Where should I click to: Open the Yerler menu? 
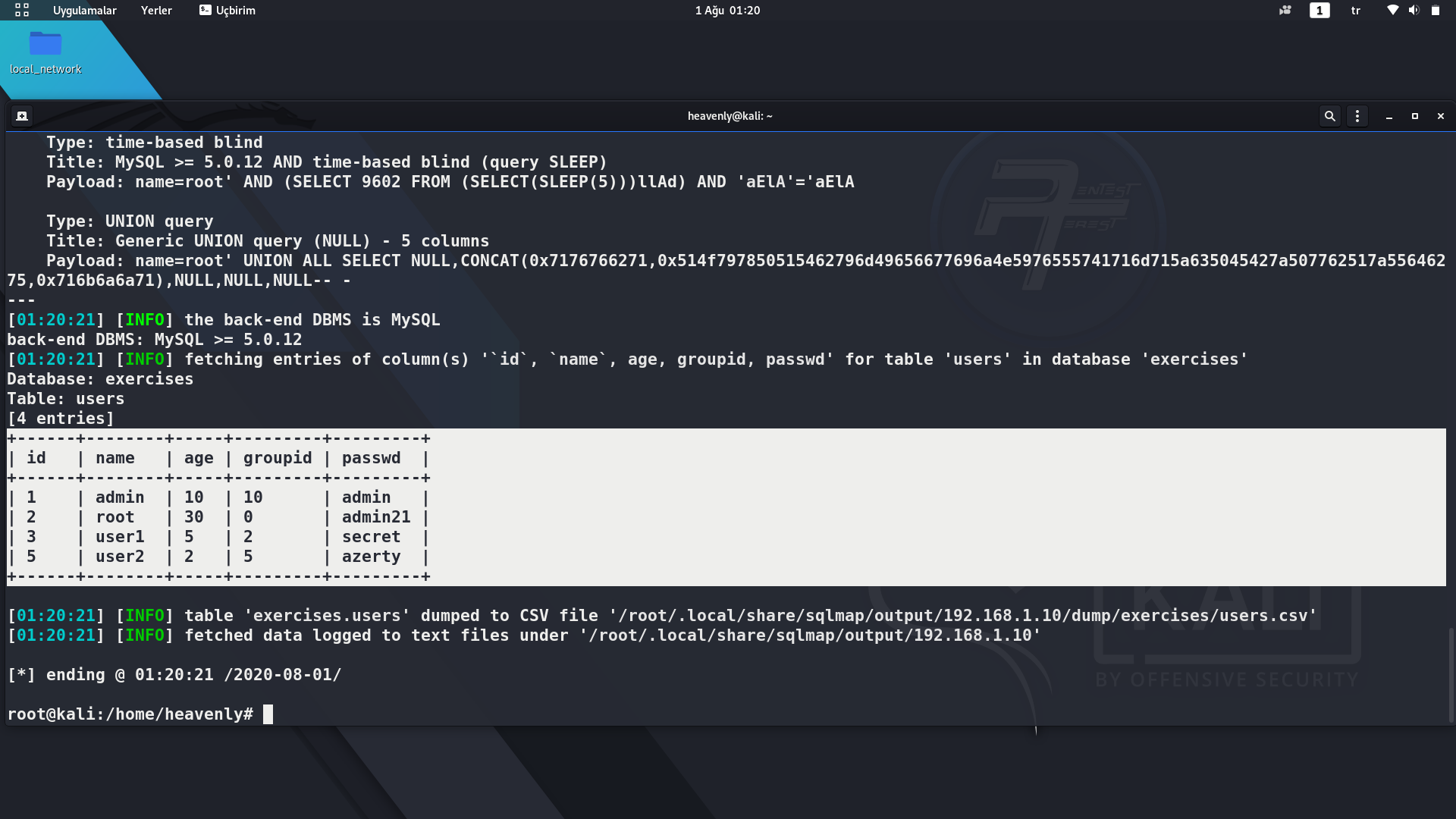155,11
